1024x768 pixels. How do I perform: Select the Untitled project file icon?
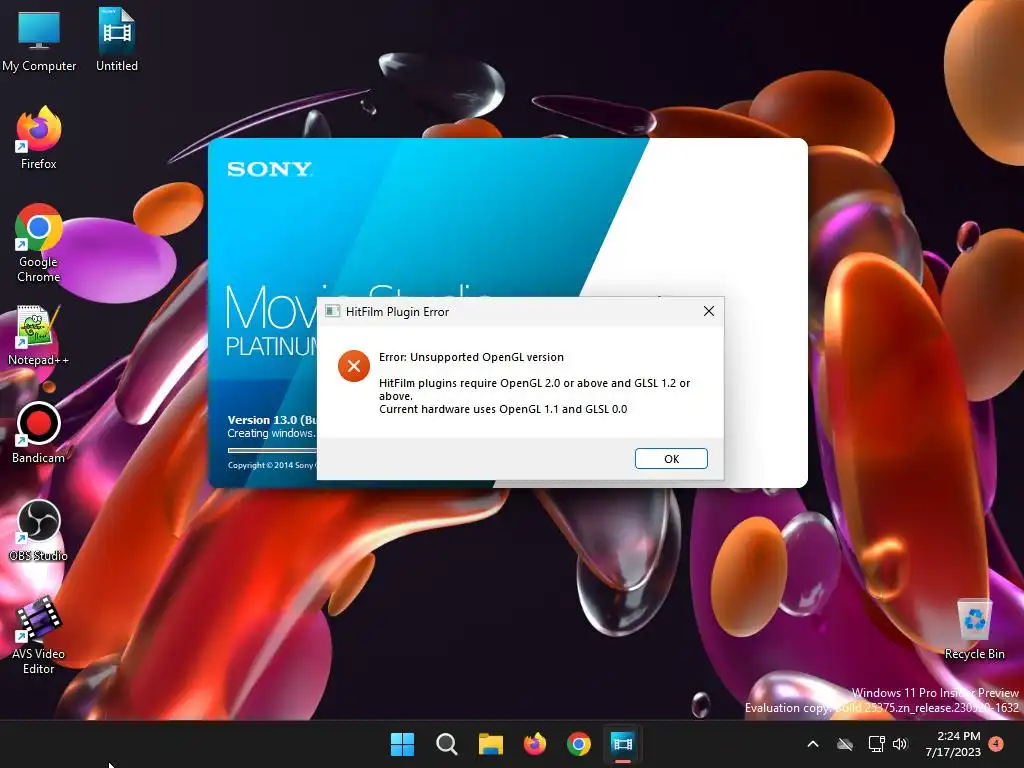click(117, 40)
